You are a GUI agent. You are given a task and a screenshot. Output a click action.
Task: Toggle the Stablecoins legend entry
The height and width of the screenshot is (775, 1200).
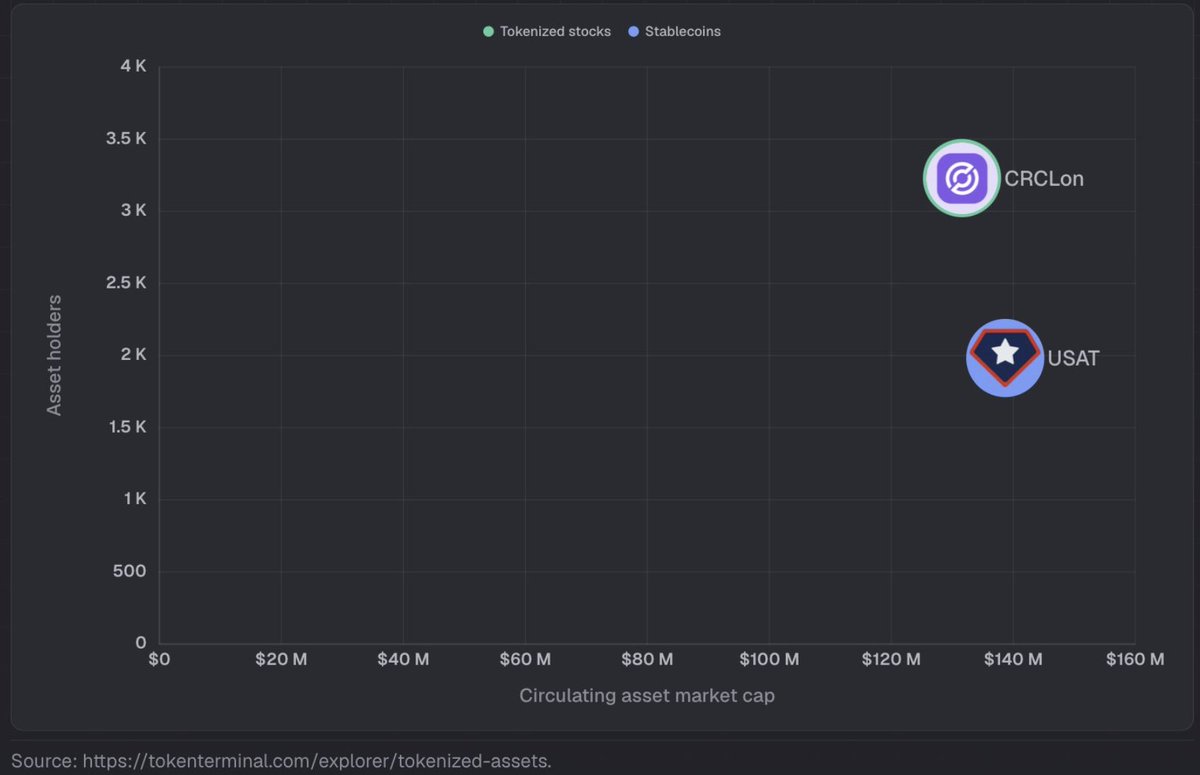[674, 31]
